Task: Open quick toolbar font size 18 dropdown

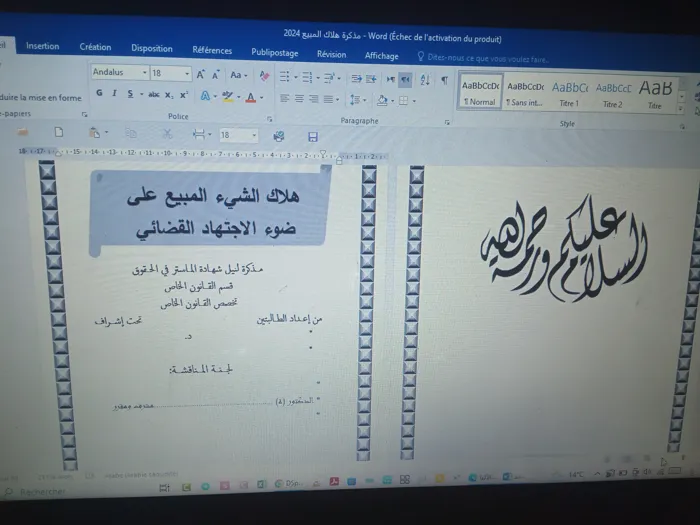Action: [254, 135]
